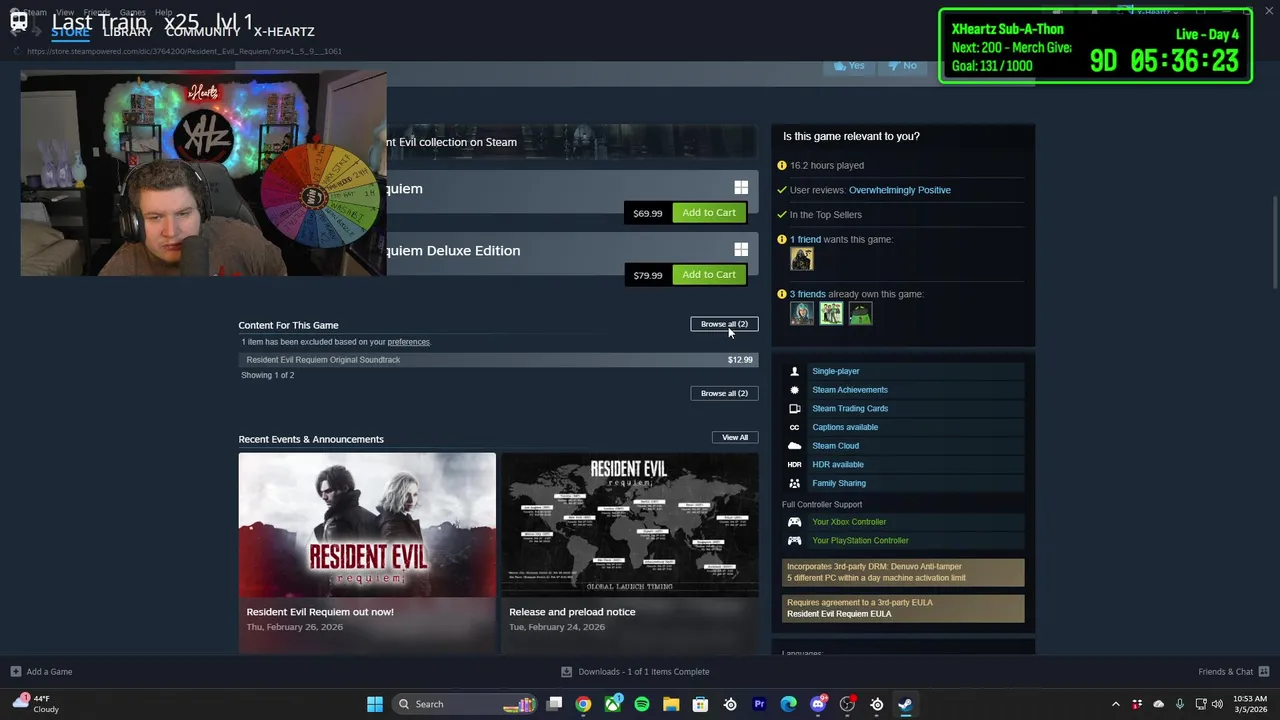Click View All announcements button
The width and height of the screenshot is (1280, 720).
[x=735, y=437]
